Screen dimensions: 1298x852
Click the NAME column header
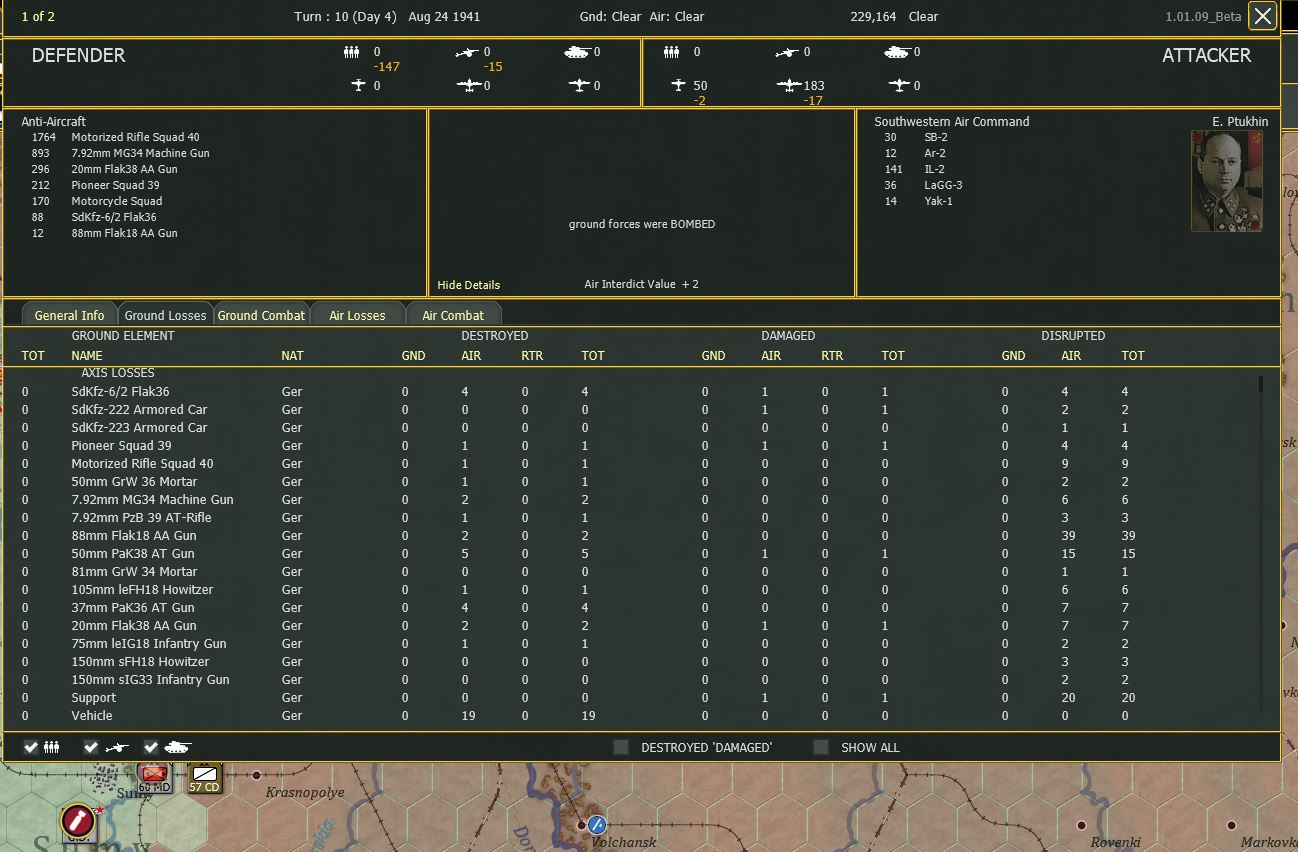pyautogui.click(x=87, y=355)
